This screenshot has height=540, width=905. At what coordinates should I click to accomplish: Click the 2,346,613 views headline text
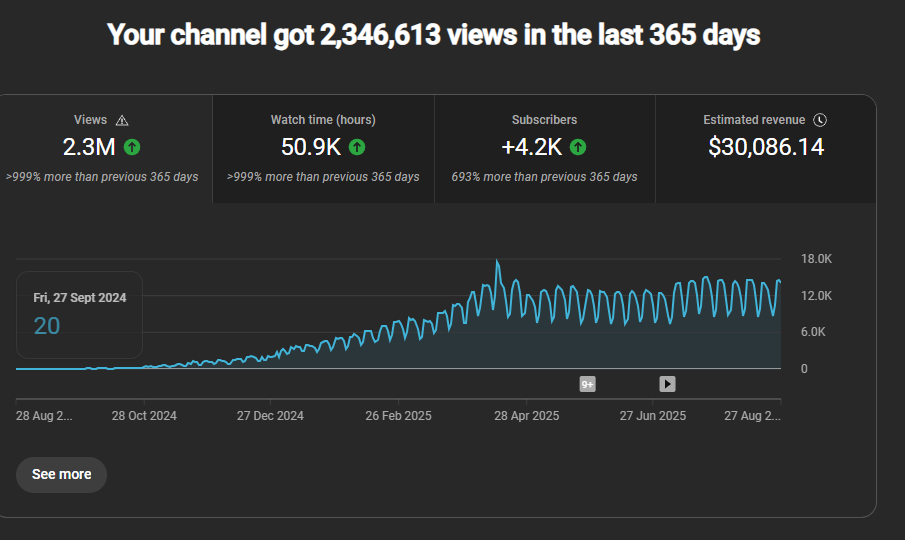[433, 36]
